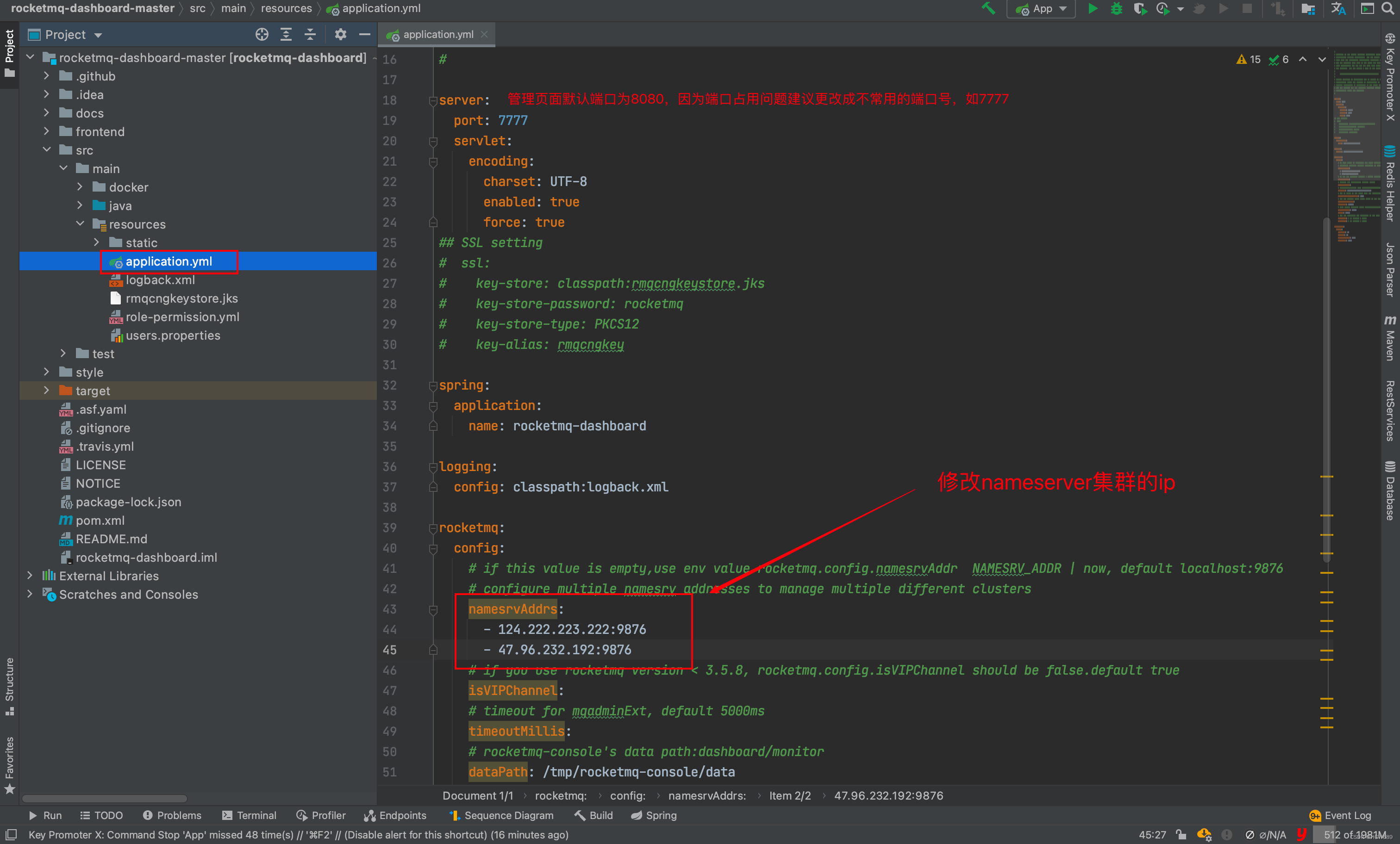This screenshot has height=844, width=1400.
Task: Click the greyed-out stop button in the toolbar
Action: tap(1247, 8)
